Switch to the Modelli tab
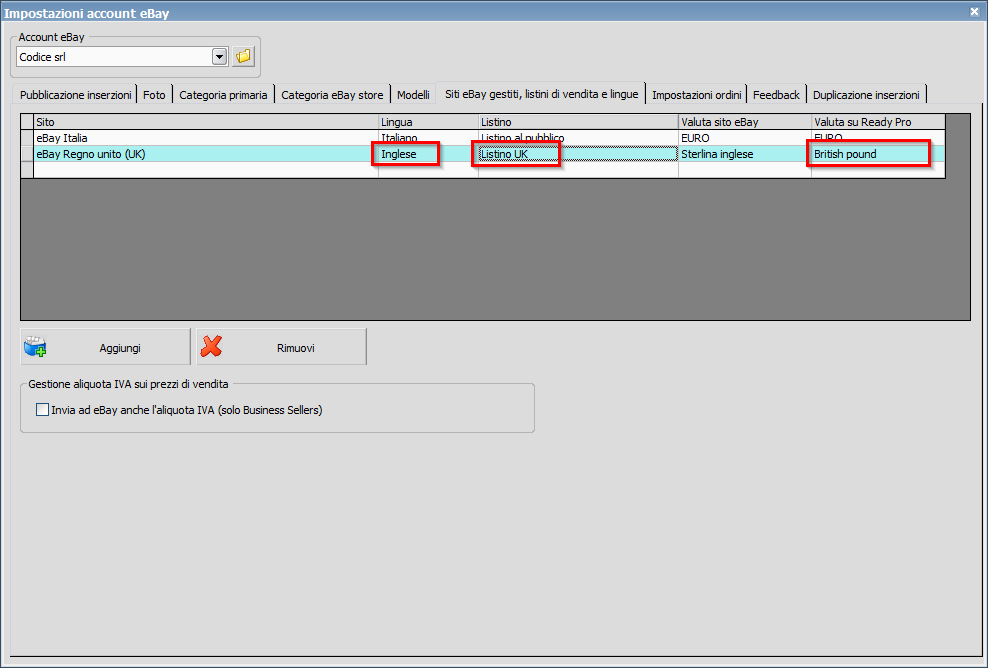988x668 pixels. pyautogui.click(x=413, y=95)
